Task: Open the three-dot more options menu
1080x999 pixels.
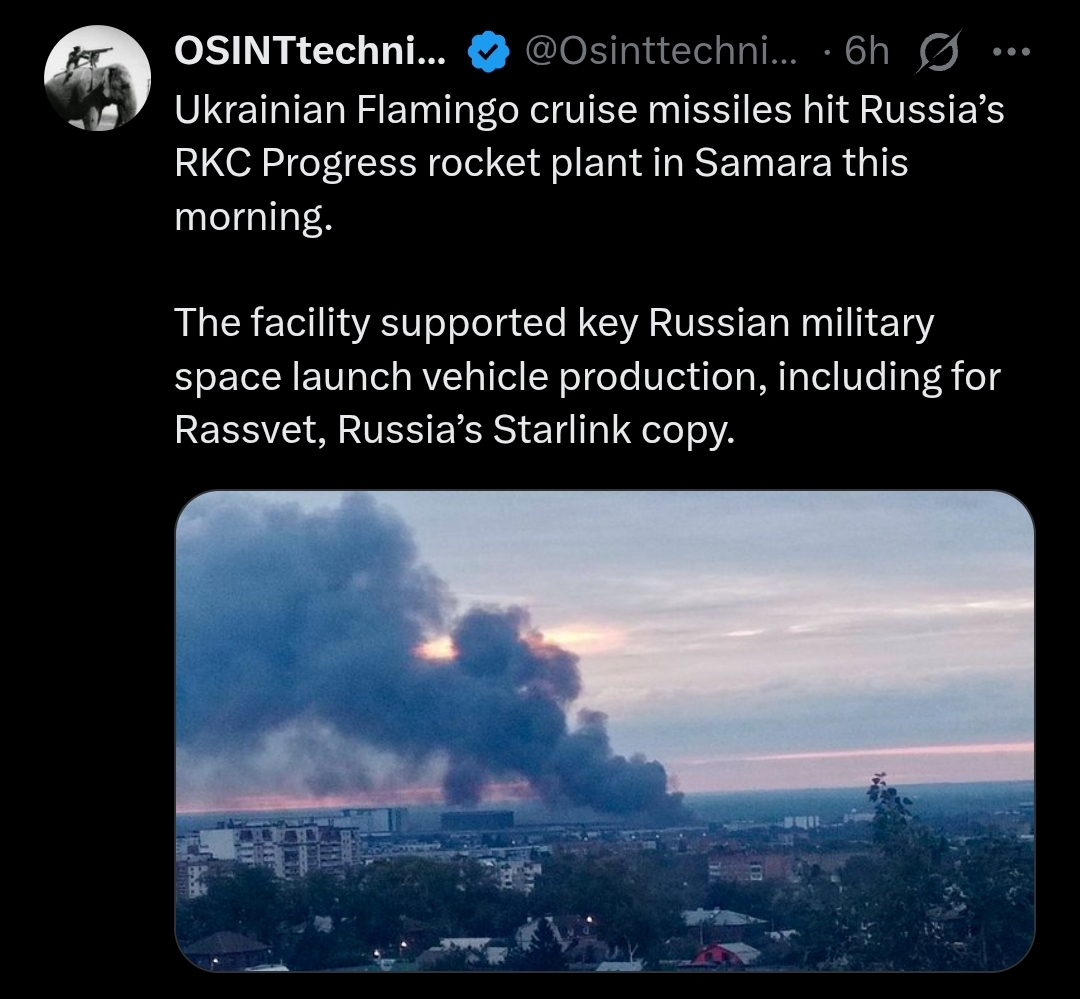Action: tap(1011, 52)
